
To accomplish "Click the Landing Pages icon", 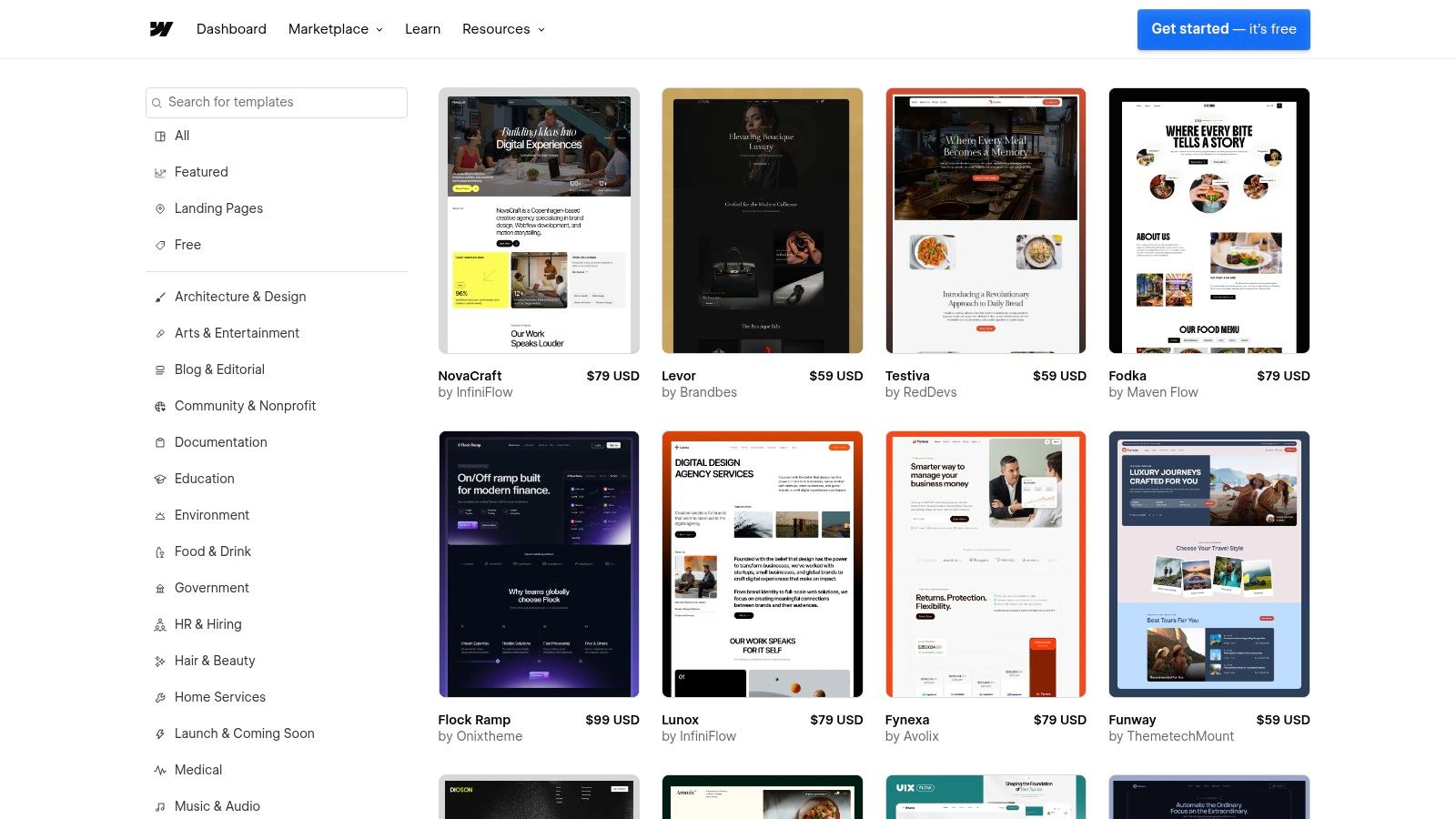I will (160, 209).
